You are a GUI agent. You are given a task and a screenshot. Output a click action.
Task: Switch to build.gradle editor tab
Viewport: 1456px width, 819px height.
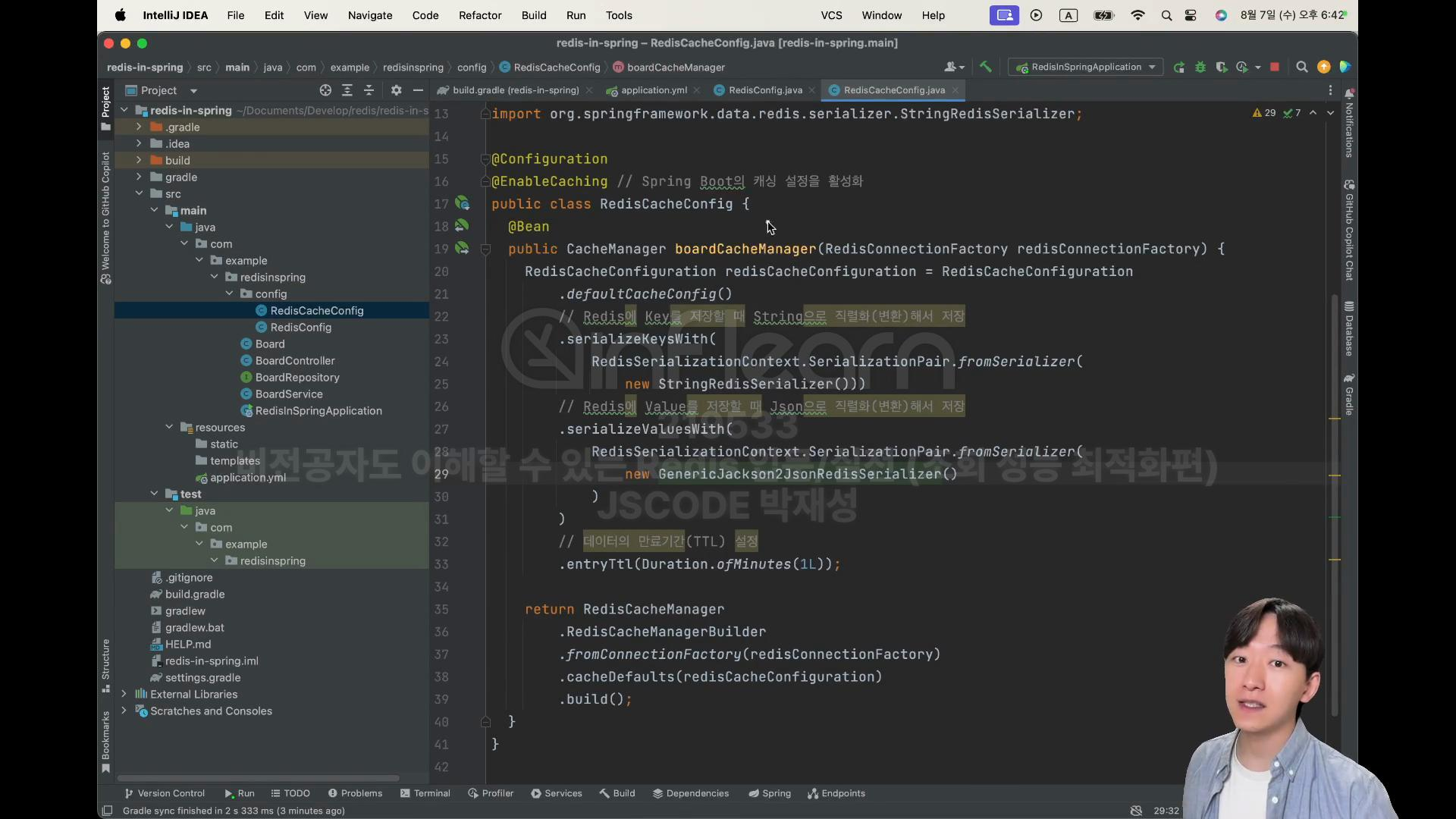515,90
